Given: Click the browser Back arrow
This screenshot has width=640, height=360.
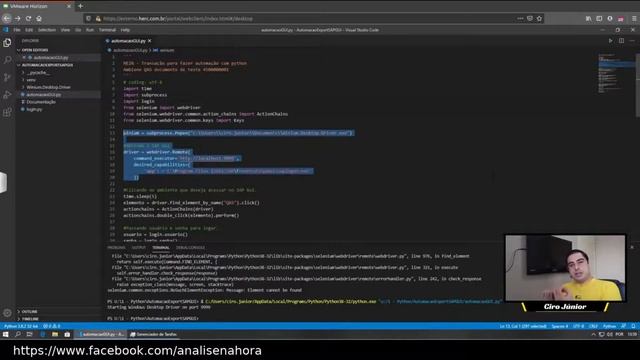Looking at the screenshot, I should tap(7, 18).
